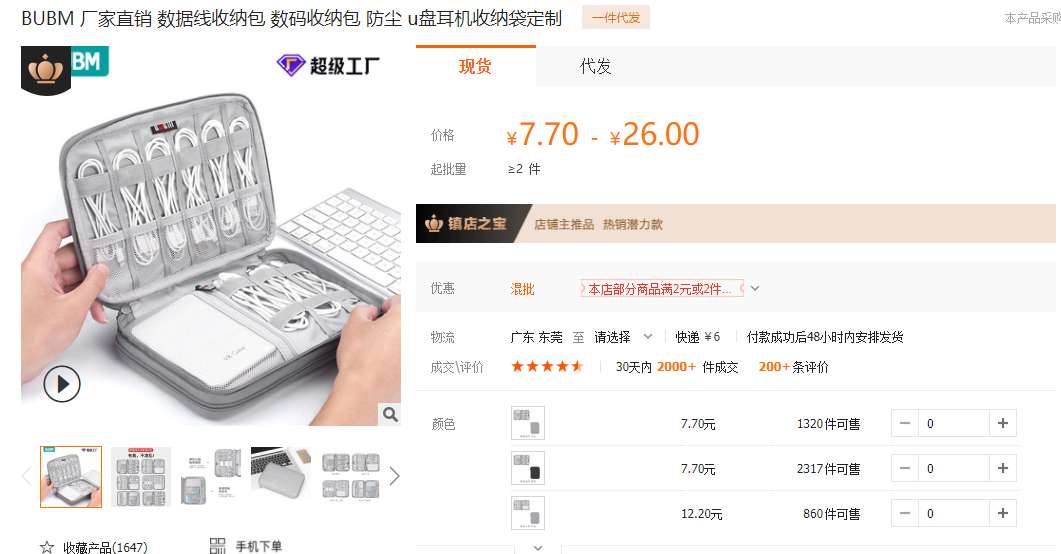
Task: Switch to the 代发 tab
Action: point(595,66)
